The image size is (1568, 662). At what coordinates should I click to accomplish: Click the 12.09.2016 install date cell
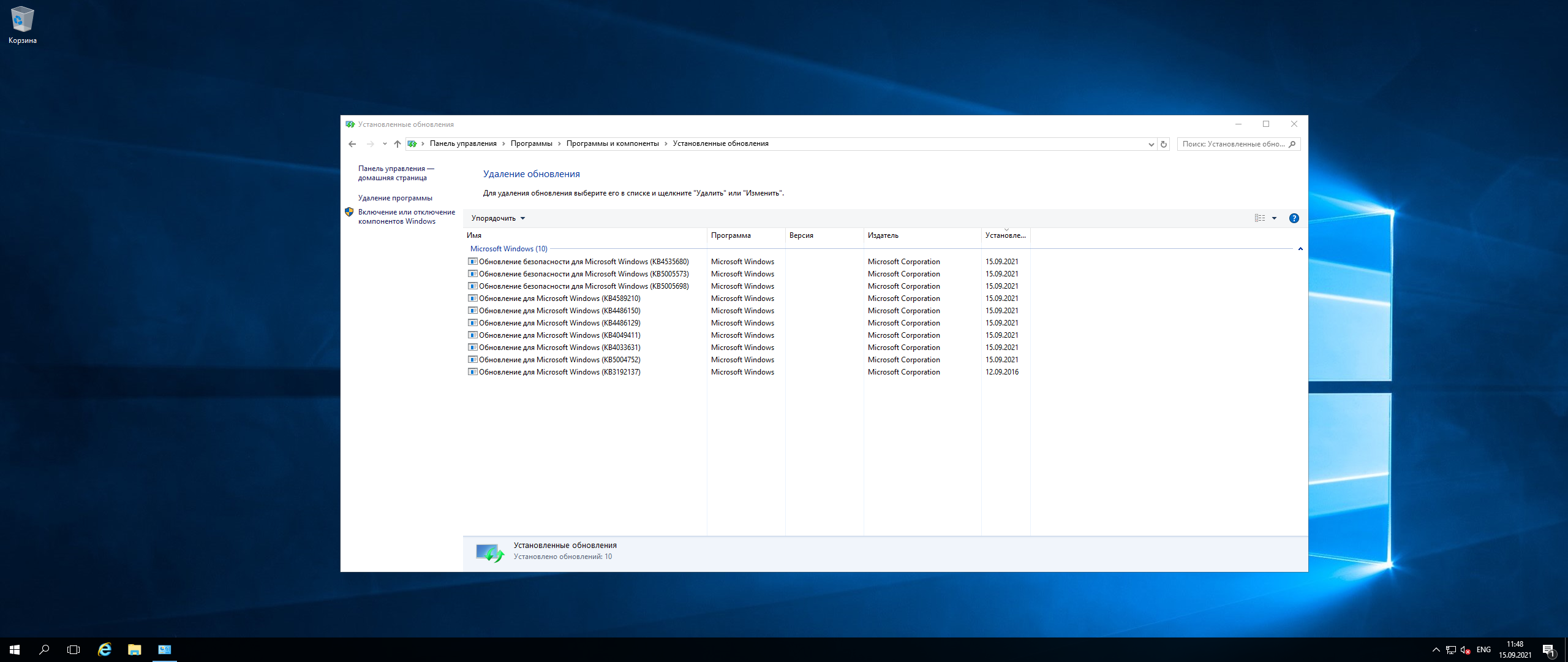coord(1002,372)
